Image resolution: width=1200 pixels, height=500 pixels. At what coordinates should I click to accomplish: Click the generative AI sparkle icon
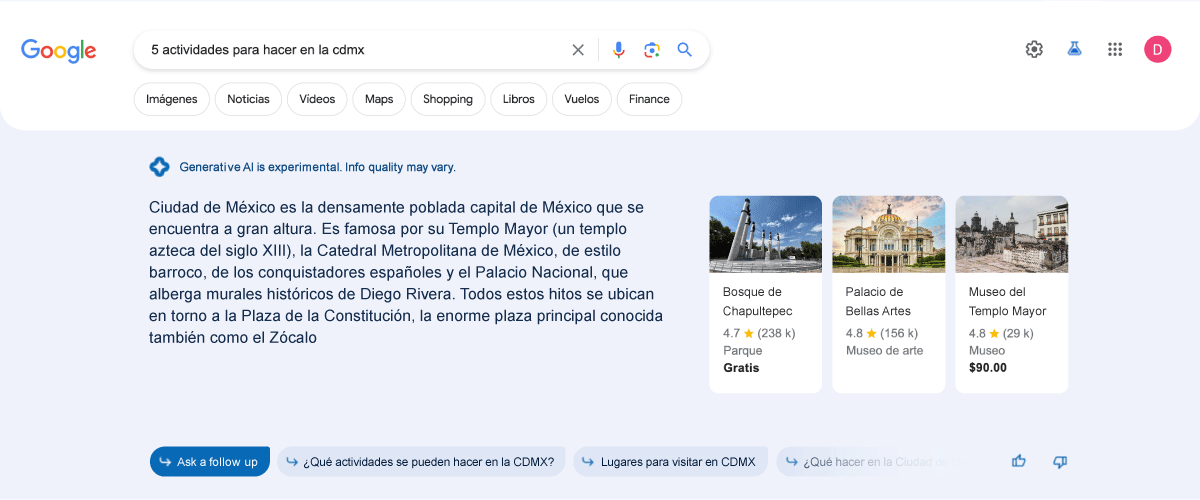159,167
